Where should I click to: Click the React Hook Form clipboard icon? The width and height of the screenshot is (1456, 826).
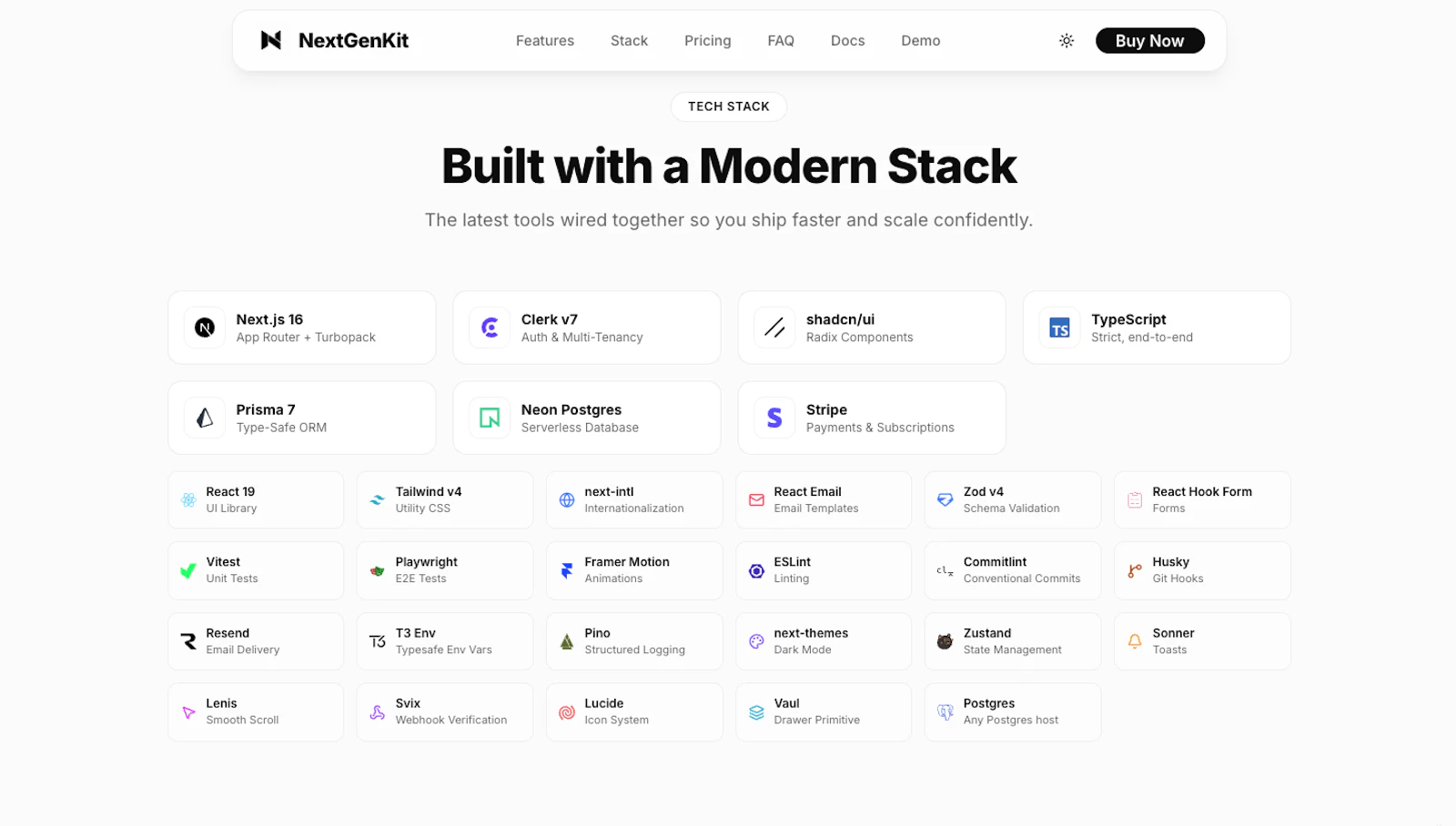click(x=1135, y=499)
